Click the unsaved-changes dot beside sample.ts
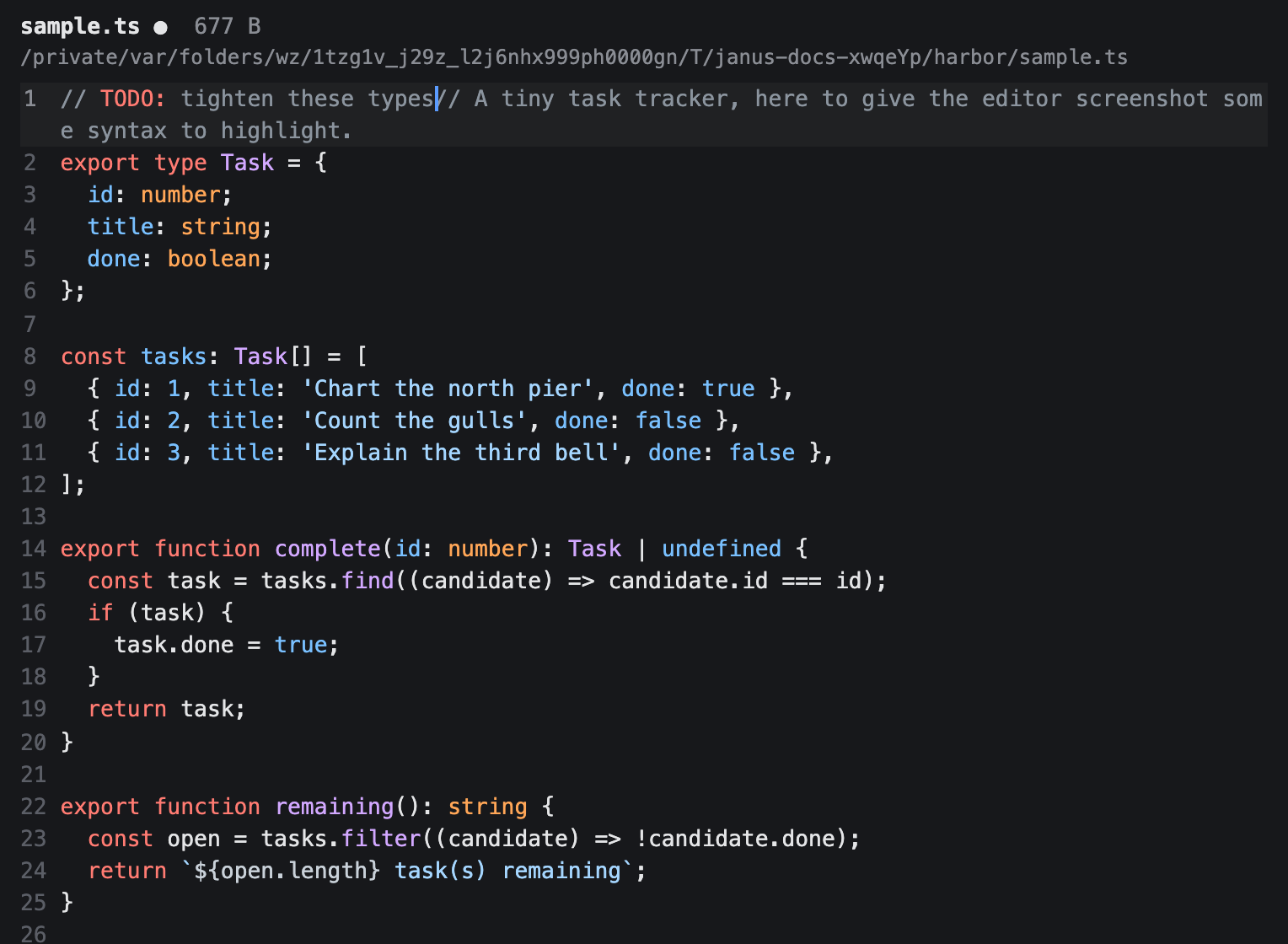Screen dimensions: 1288x944 coord(160,28)
